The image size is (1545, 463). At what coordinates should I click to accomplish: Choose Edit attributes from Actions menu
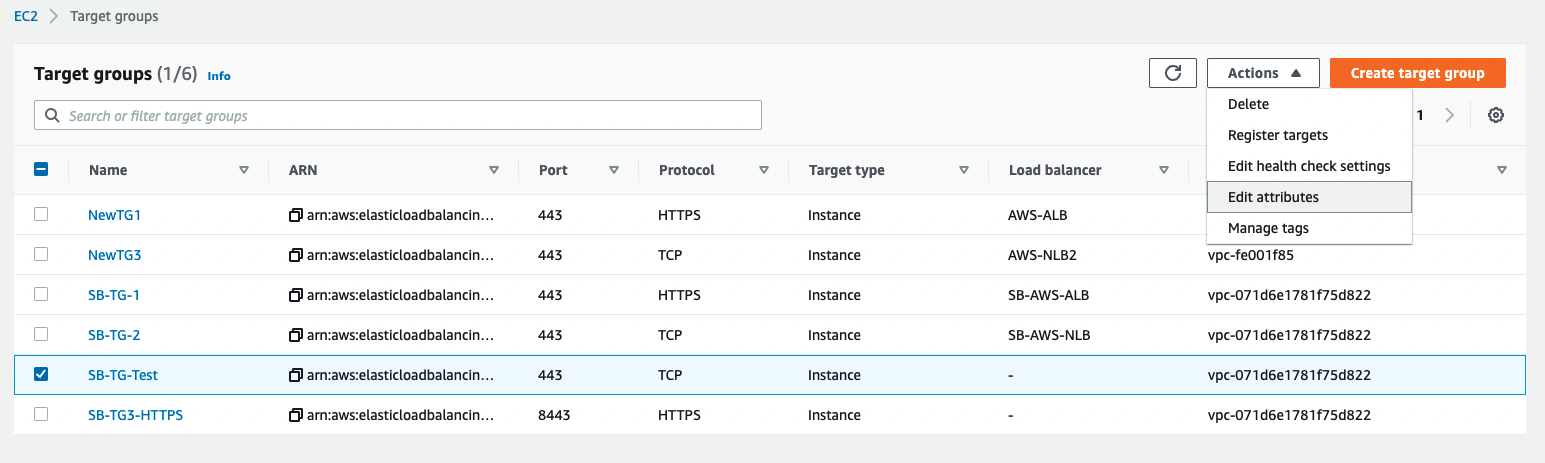point(1273,197)
